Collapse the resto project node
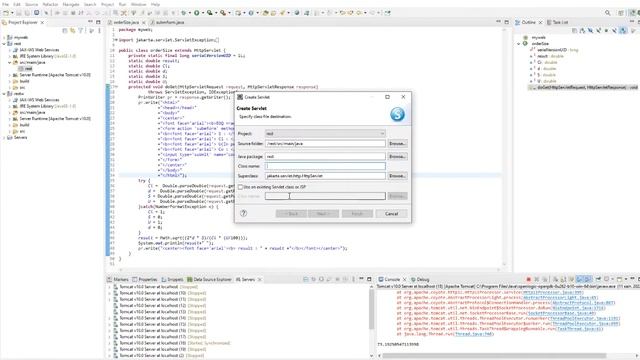 [4, 93]
